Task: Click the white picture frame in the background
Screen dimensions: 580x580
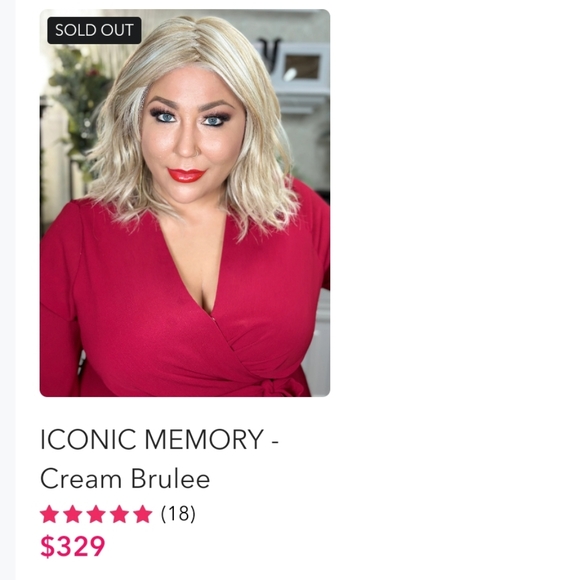Action: (303, 67)
